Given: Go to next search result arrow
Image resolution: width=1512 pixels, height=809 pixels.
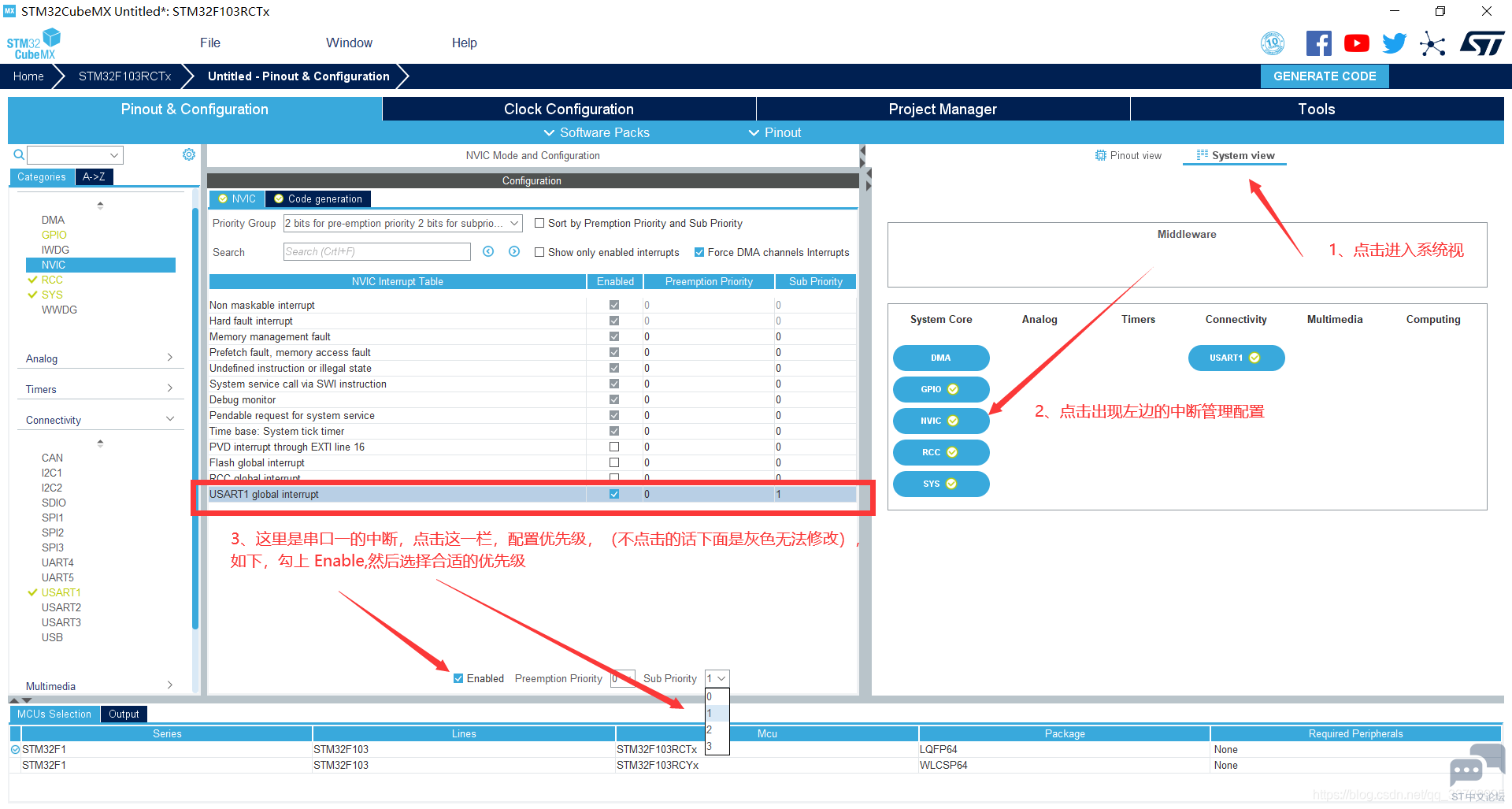Looking at the screenshot, I should click(x=514, y=251).
